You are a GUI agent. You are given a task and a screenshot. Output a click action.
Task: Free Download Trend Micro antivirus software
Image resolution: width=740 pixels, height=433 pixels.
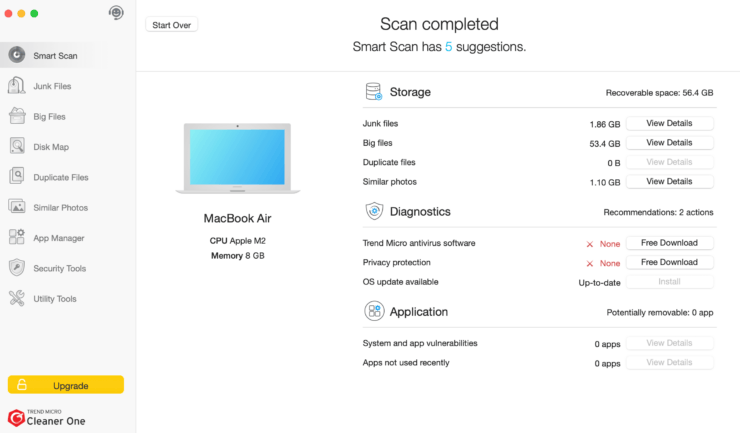(669, 243)
